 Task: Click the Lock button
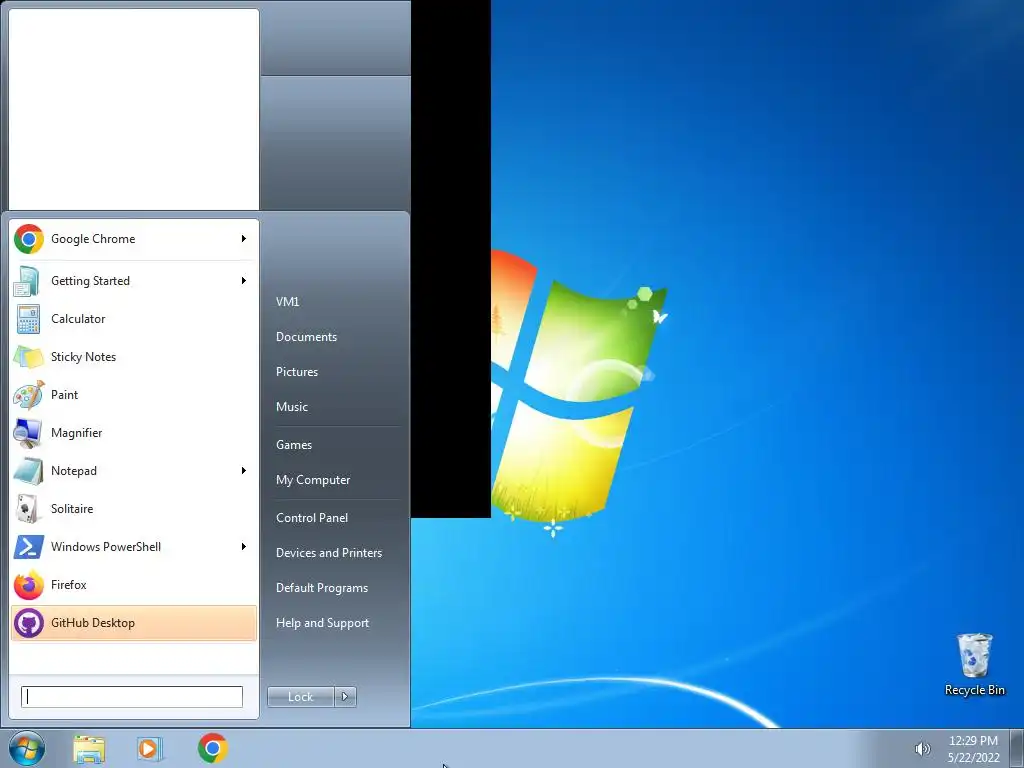point(300,697)
